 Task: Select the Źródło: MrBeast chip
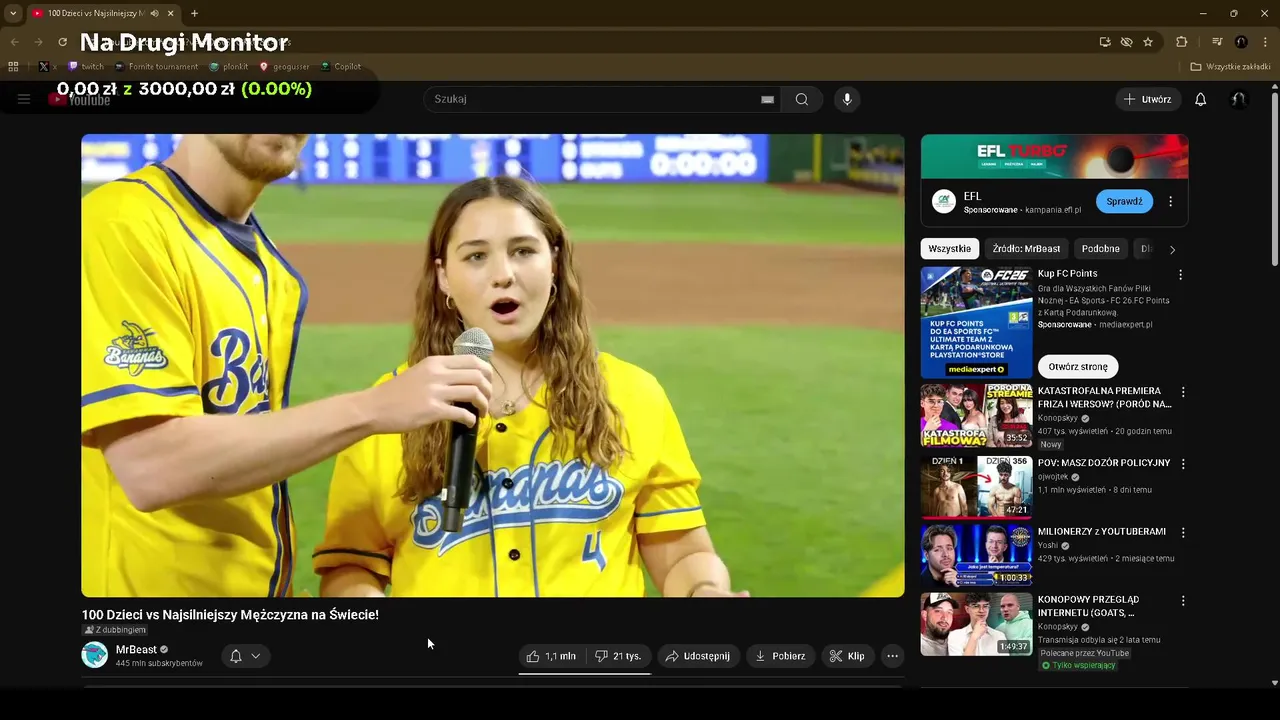1026,249
